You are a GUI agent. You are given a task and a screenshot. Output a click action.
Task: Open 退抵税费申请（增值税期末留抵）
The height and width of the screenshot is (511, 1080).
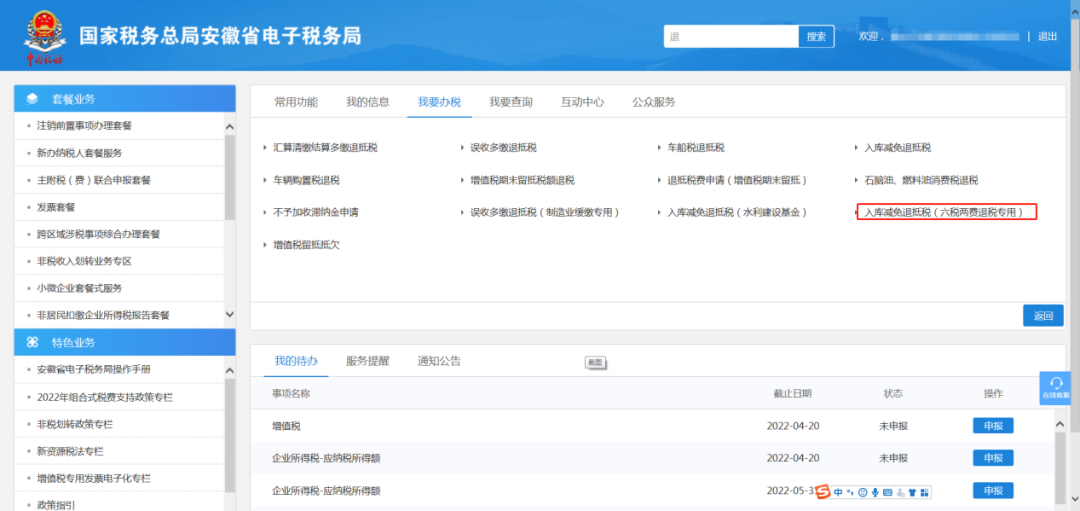click(737, 180)
